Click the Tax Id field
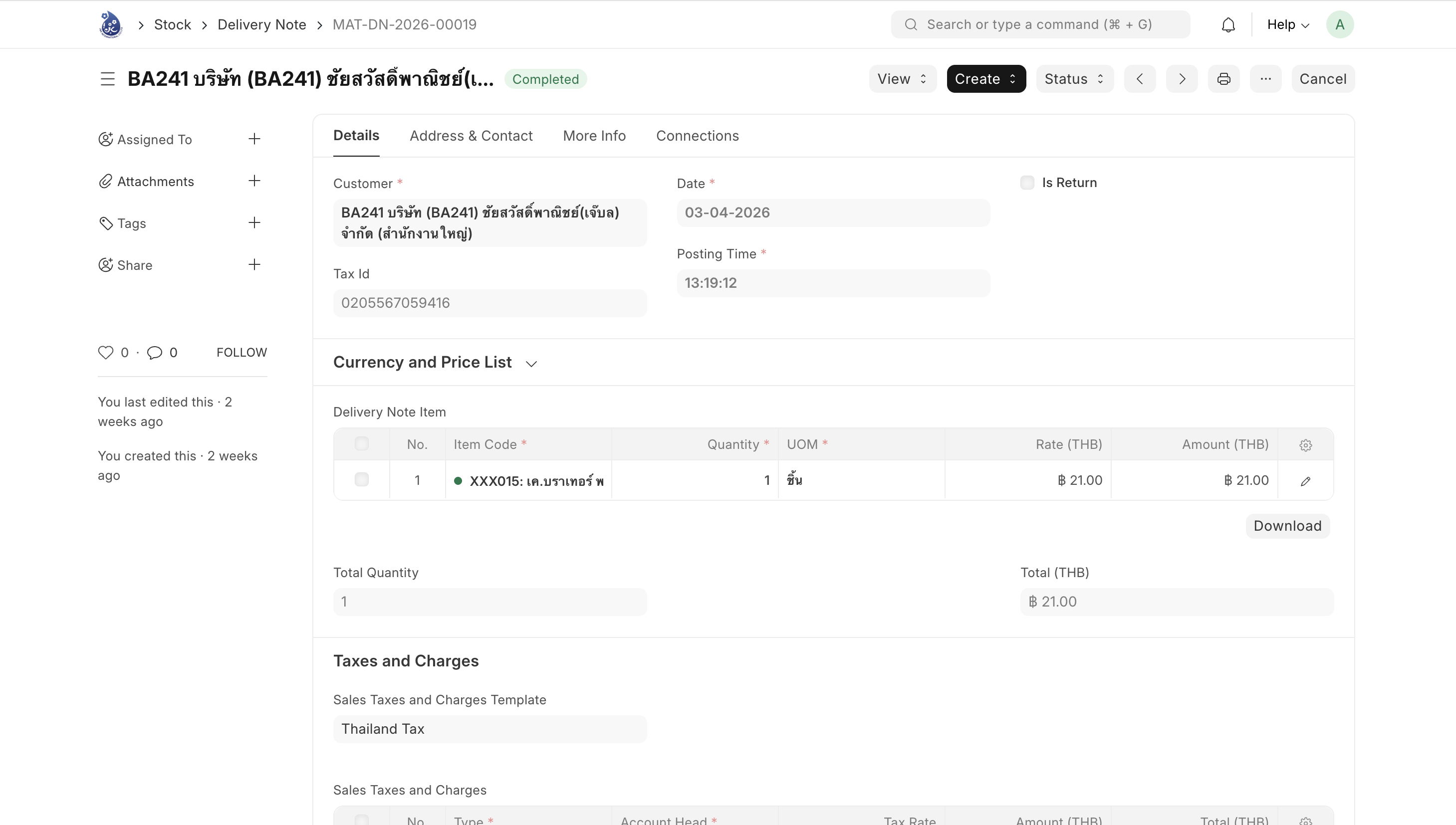Image resolution: width=1456 pixels, height=825 pixels. tap(489, 303)
